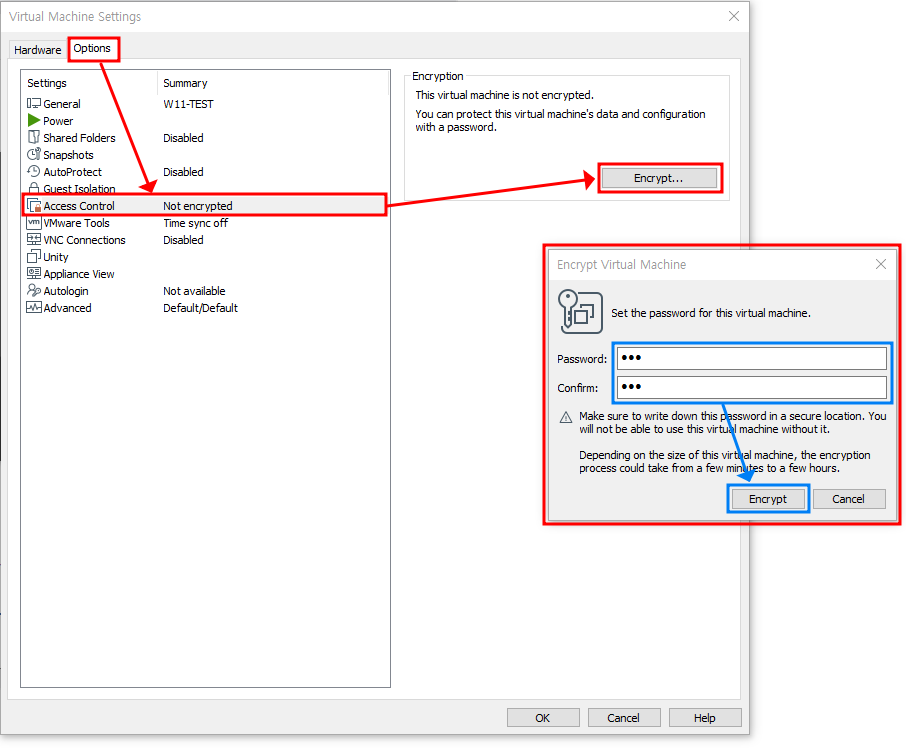The width and height of the screenshot is (906, 749).
Task: Select the Shared Folders row
Action: 205,138
